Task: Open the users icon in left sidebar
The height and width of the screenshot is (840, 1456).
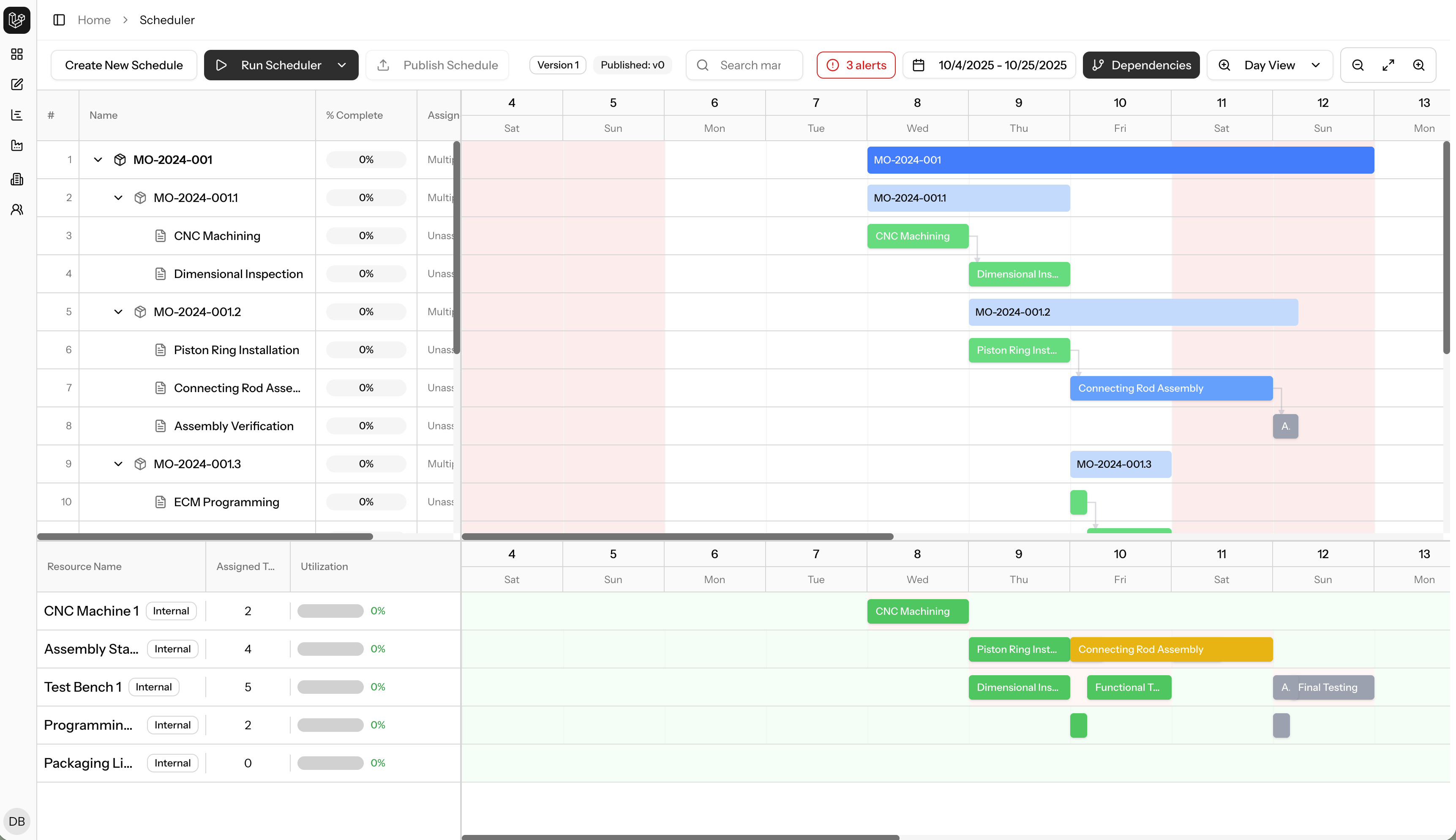Action: pos(17,210)
